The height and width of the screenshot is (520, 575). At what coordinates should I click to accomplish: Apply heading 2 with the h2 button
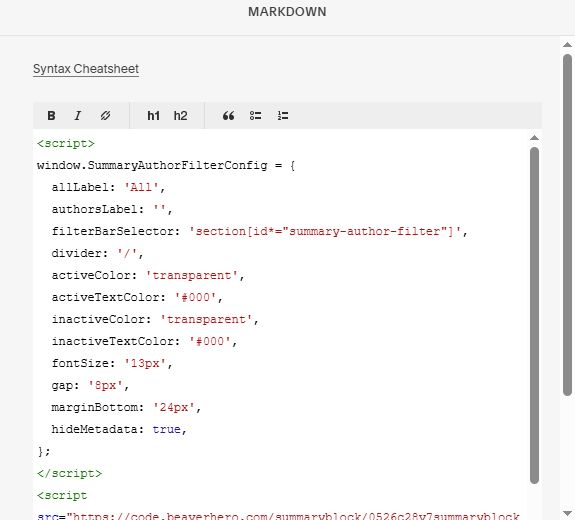pyautogui.click(x=180, y=116)
